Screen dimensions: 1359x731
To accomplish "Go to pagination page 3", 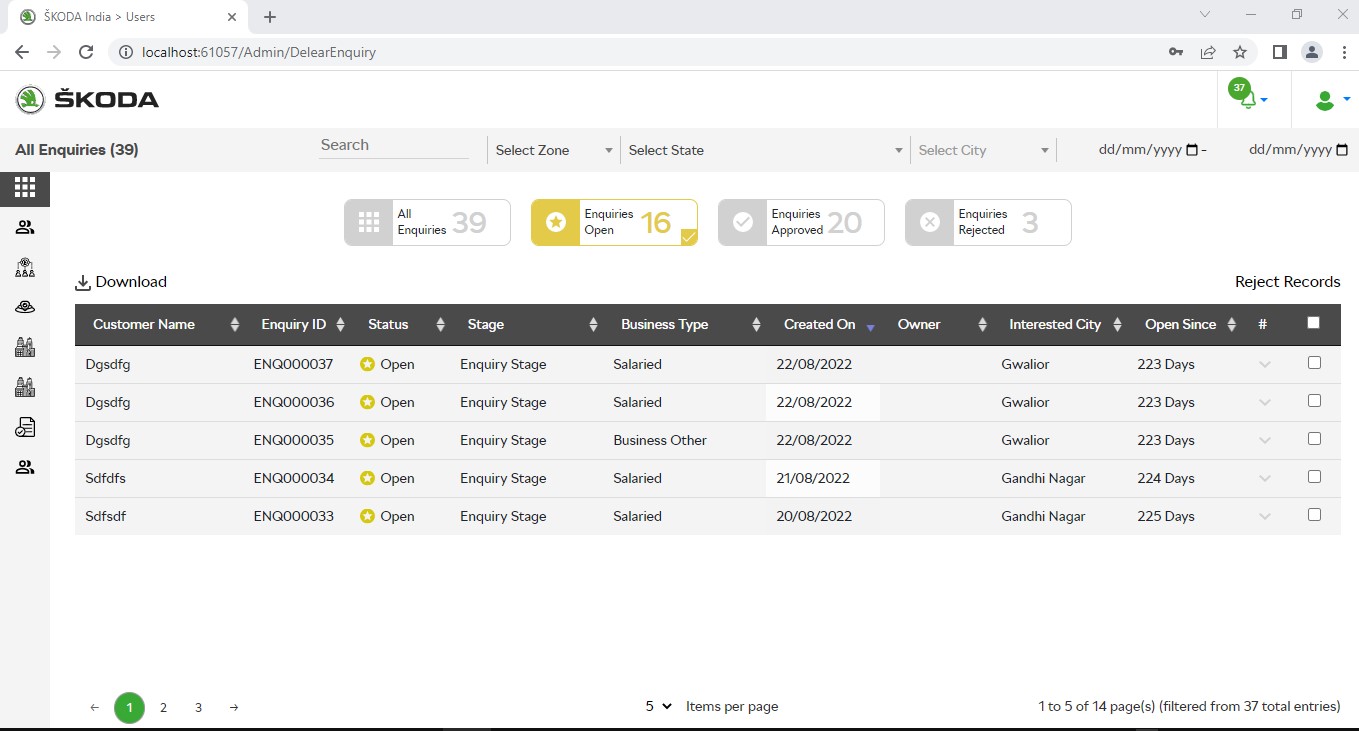I will pyautogui.click(x=199, y=708).
